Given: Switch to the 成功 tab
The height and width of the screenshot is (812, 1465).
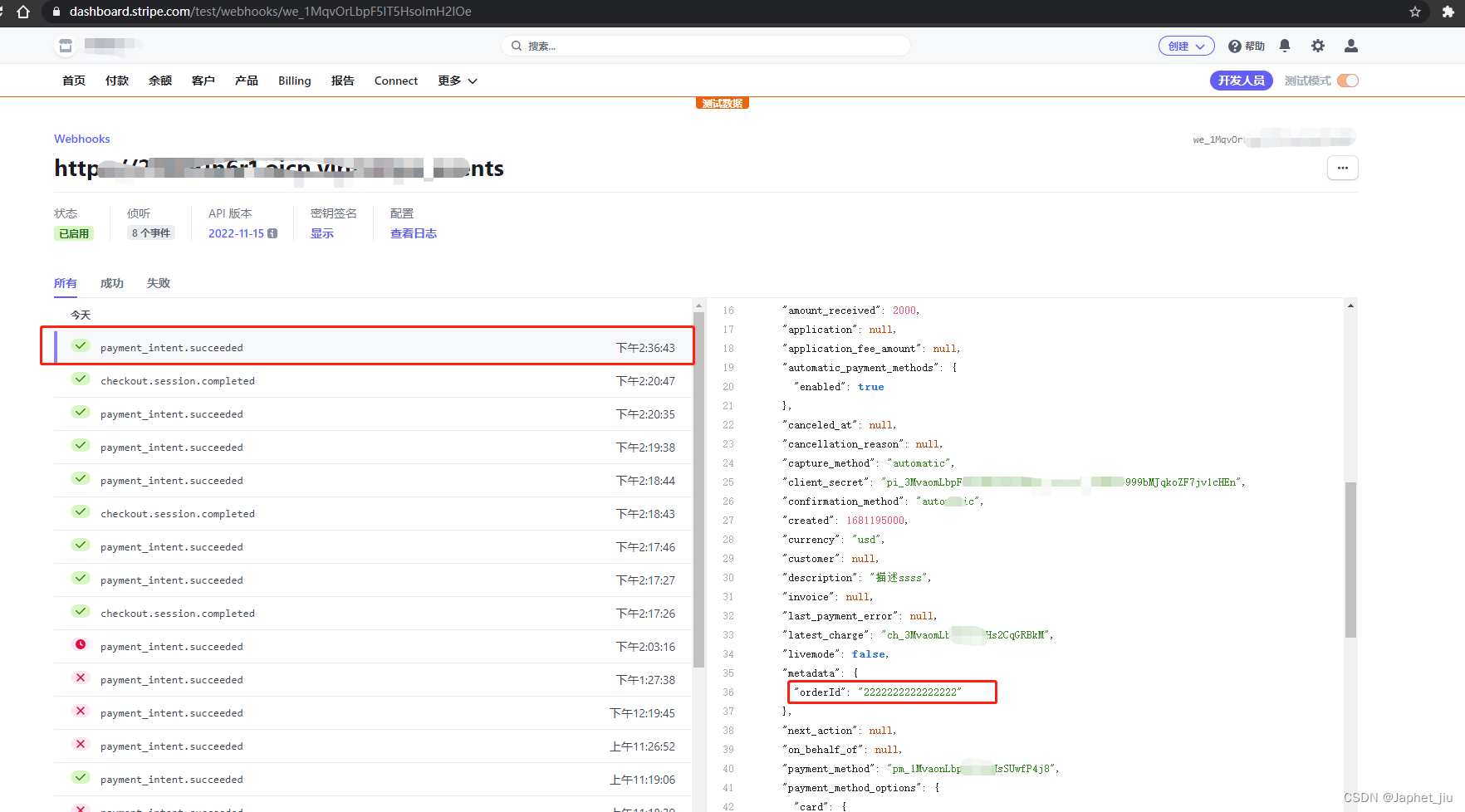Looking at the screenshot, I should click(x=112, y=283).
